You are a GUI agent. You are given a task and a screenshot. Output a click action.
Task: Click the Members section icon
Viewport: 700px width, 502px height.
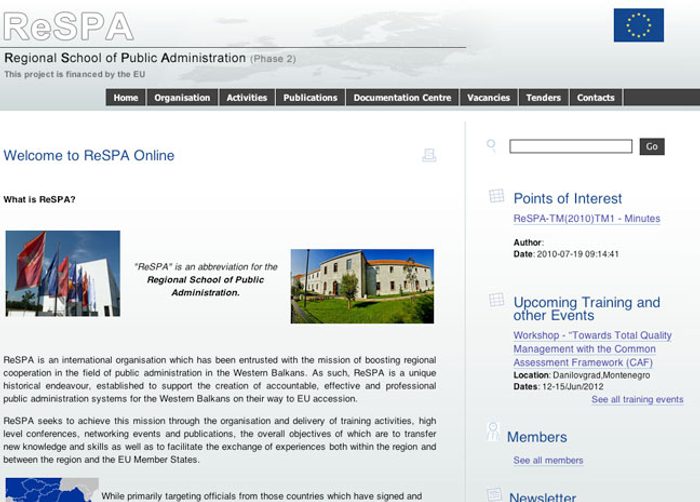point(493,432)
